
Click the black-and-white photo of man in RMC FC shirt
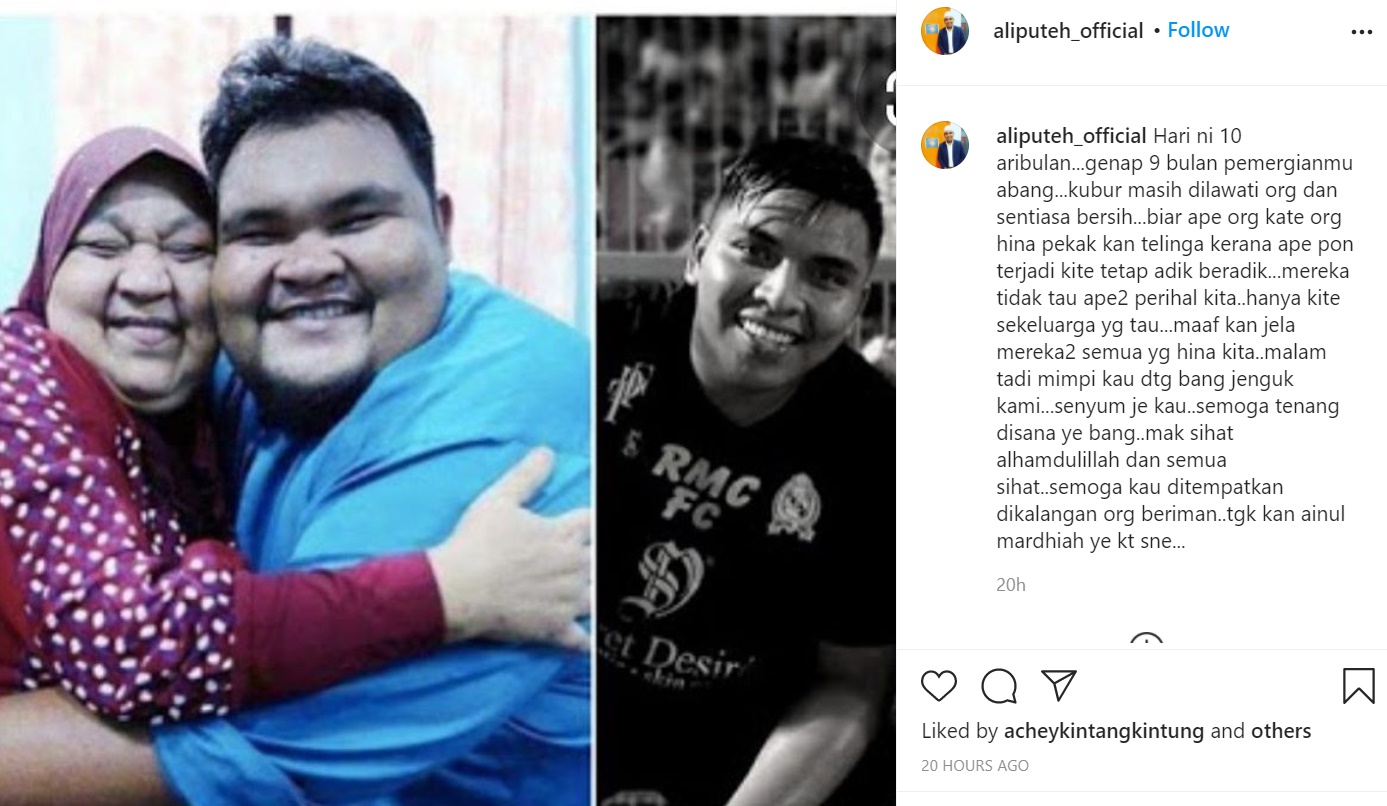[745, 411]
